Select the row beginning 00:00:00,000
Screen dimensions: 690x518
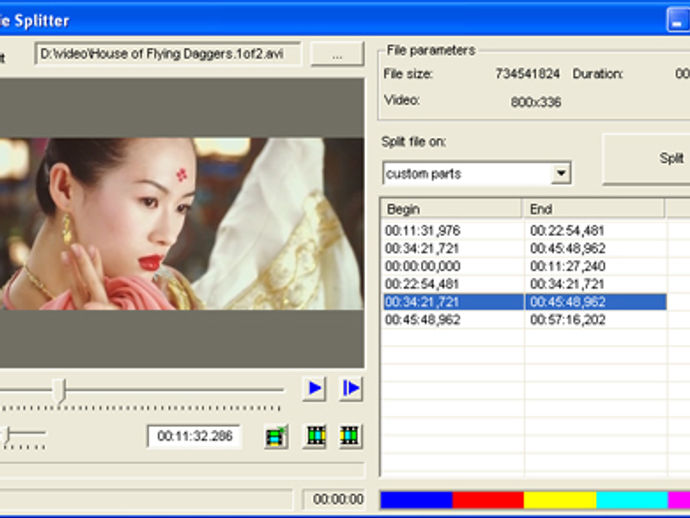pyautogui.click(x=525, y=266)
